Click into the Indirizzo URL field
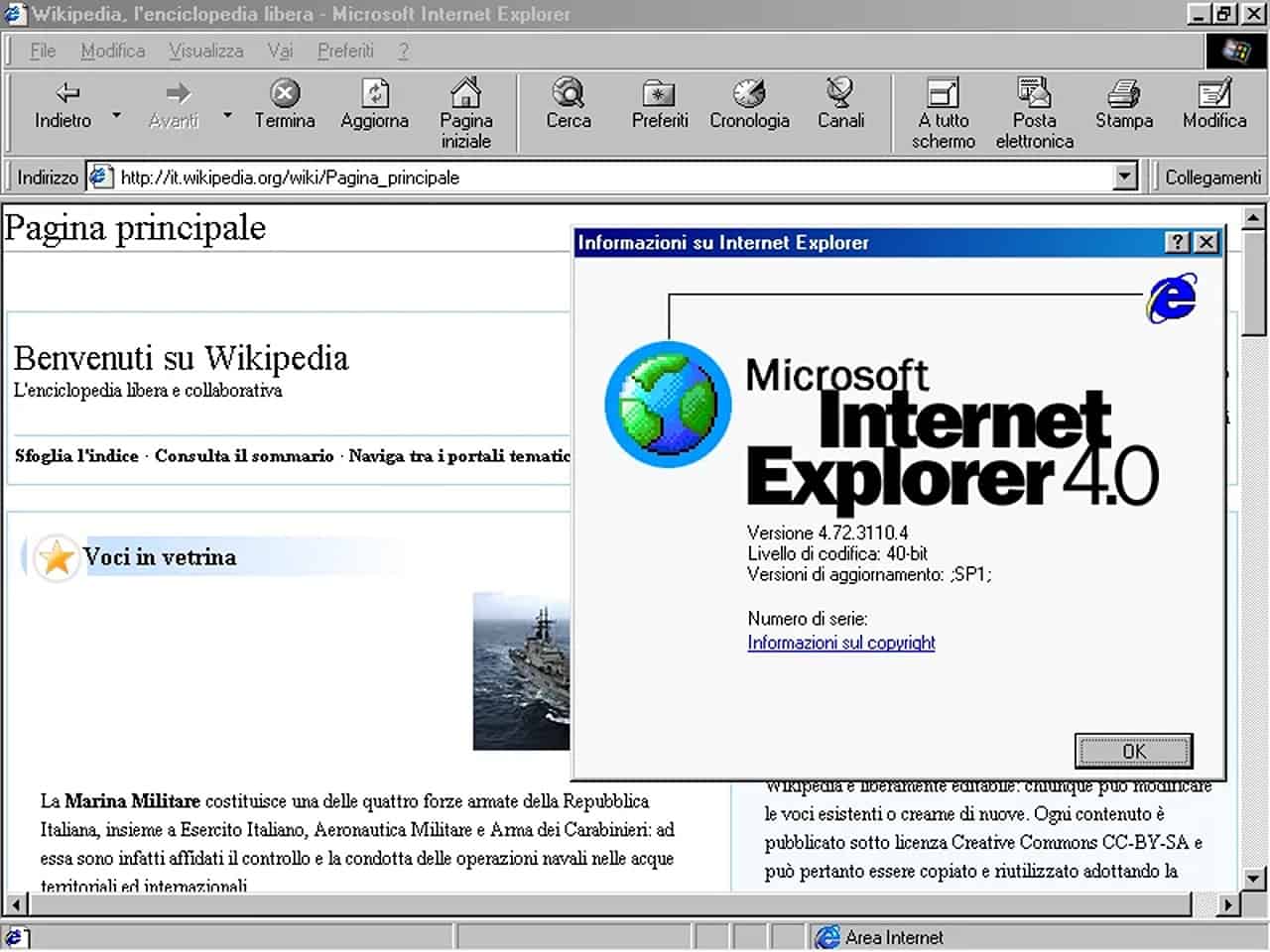The height and width of the screenshot is (952, 1270). coord(595,178)
